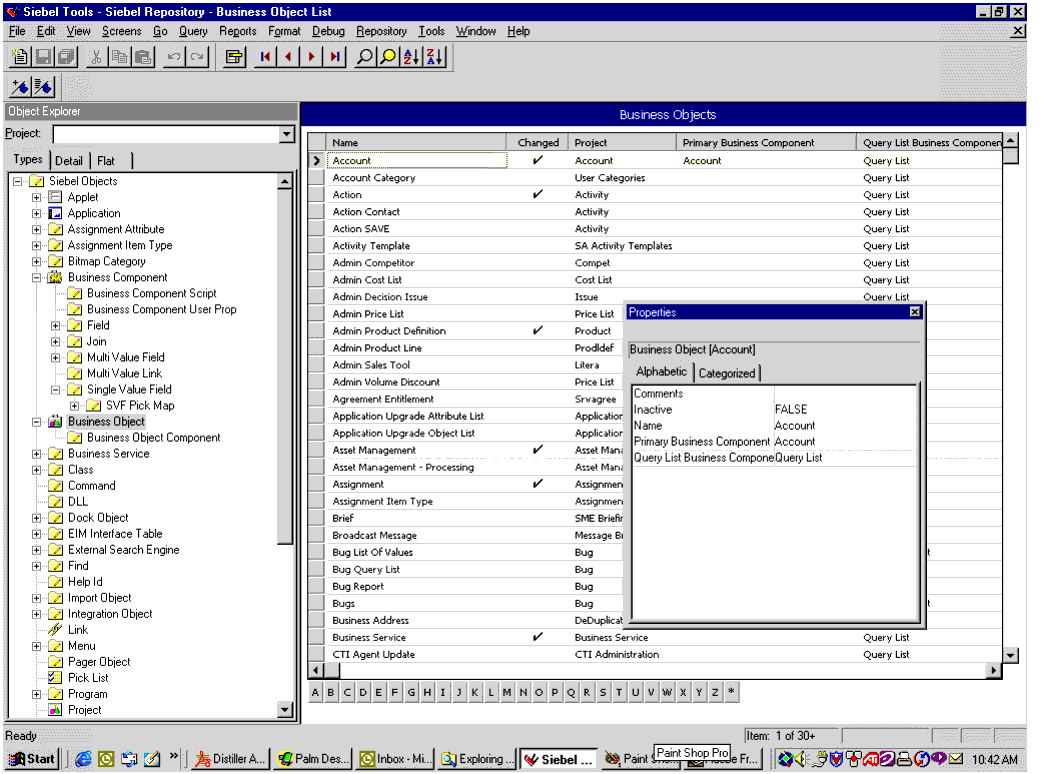Viewport: 1058px width, 774px height.
Task: Switch to Inbox taskbar button
Action: (395, 759)
